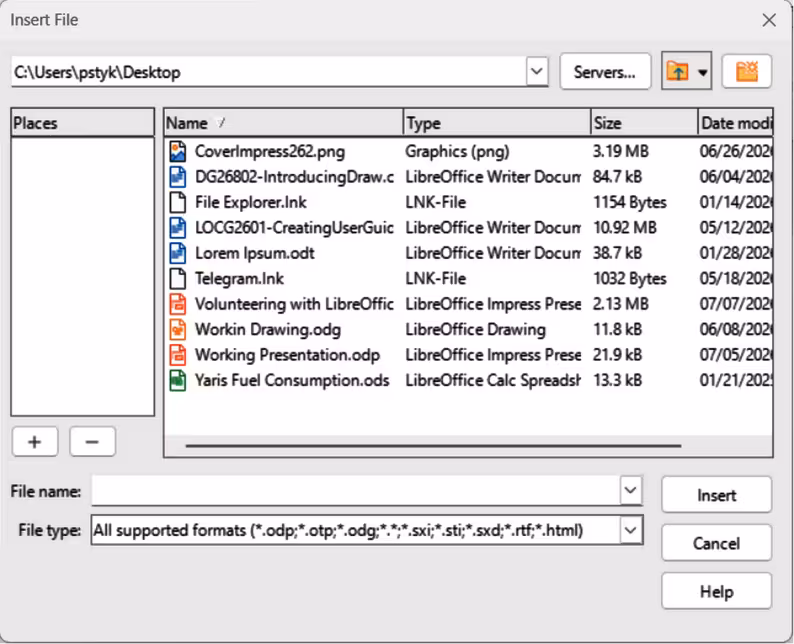The width and height of the screenshot is (794, 644).
Task: Click the Working Presentation.odp file icon
Action: 178,354
